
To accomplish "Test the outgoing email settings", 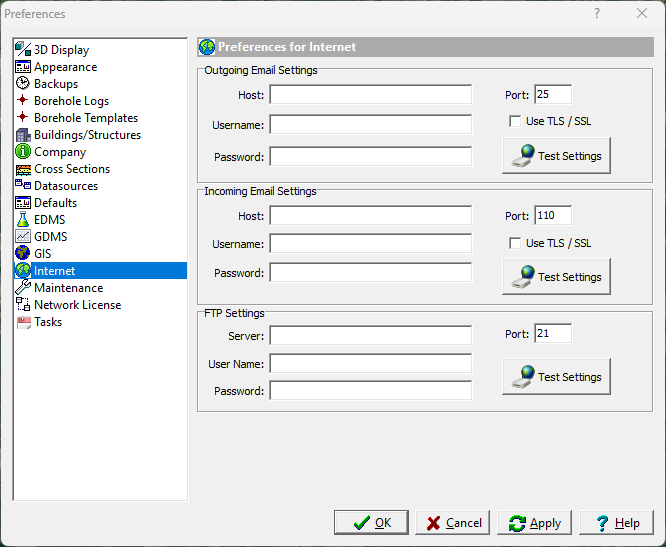I will pyautogui.click(x=556, y=156).
